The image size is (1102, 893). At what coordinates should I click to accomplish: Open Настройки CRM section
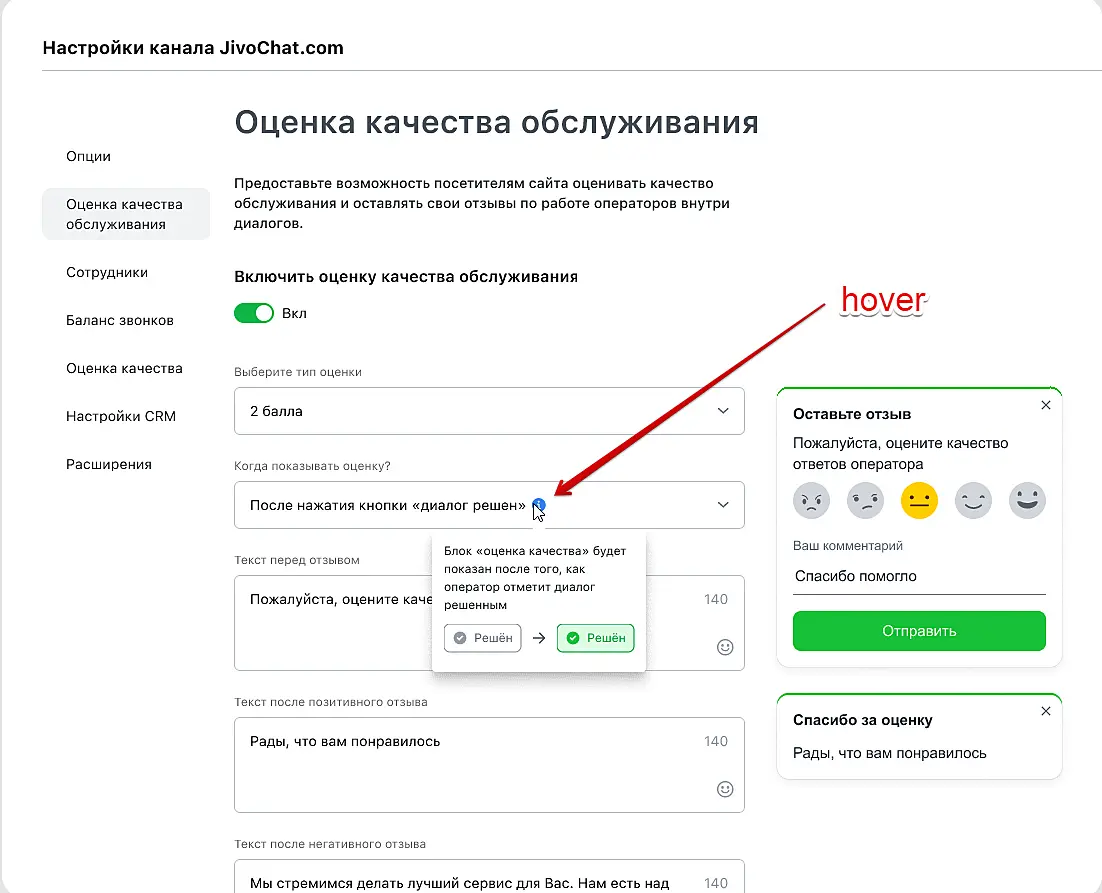click(x=121, y=416)
